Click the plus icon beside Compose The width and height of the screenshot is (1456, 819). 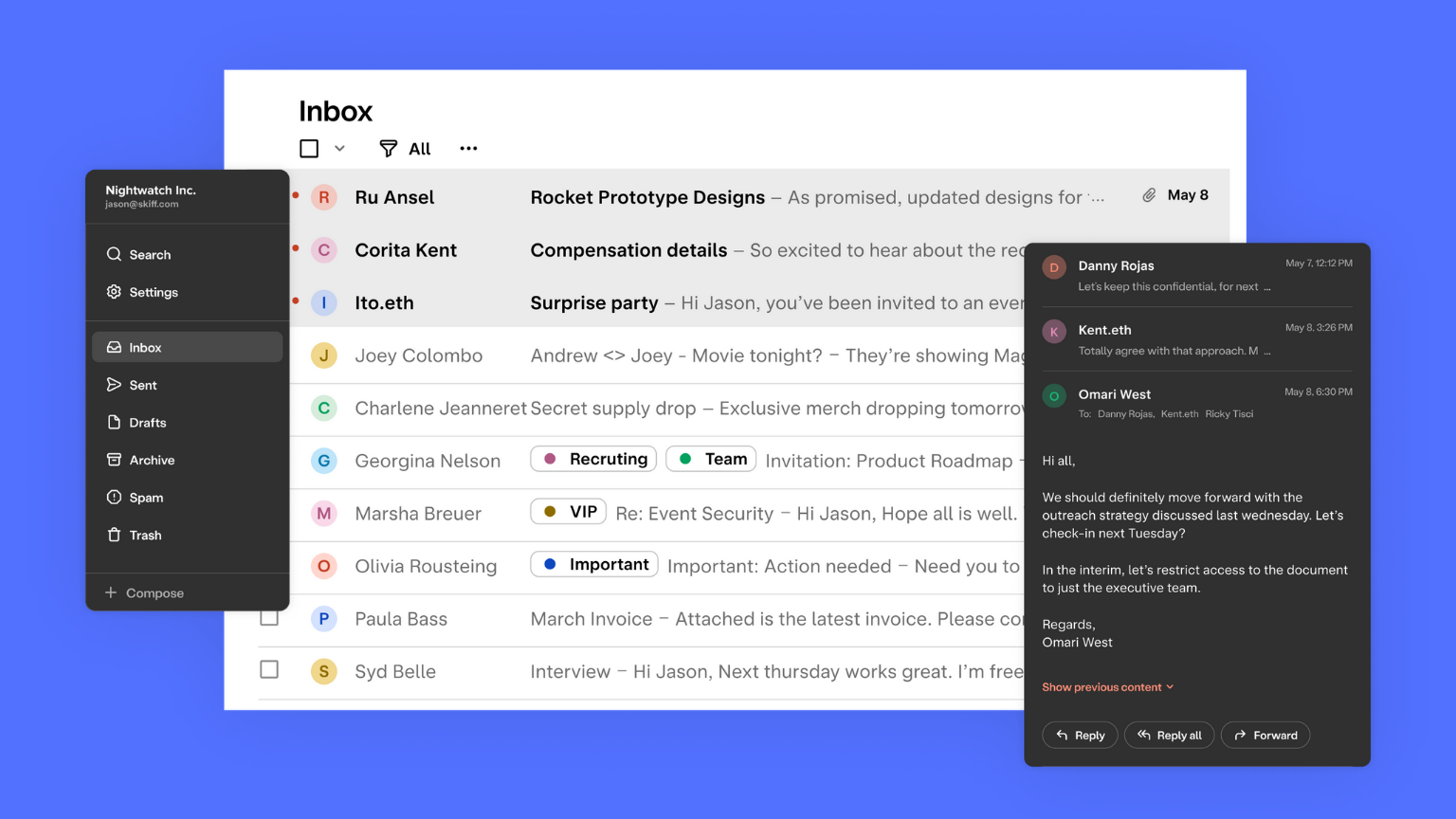point(111,592)
